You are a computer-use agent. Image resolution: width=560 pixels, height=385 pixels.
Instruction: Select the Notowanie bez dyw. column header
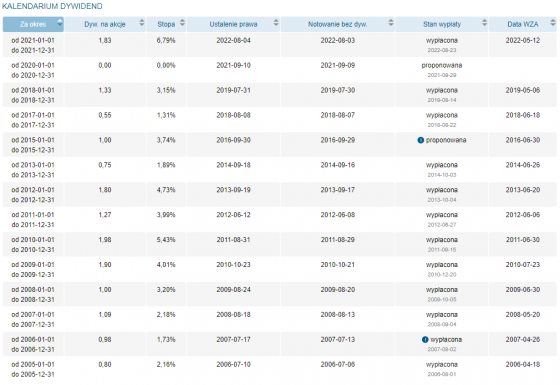[x=338, y=24]
